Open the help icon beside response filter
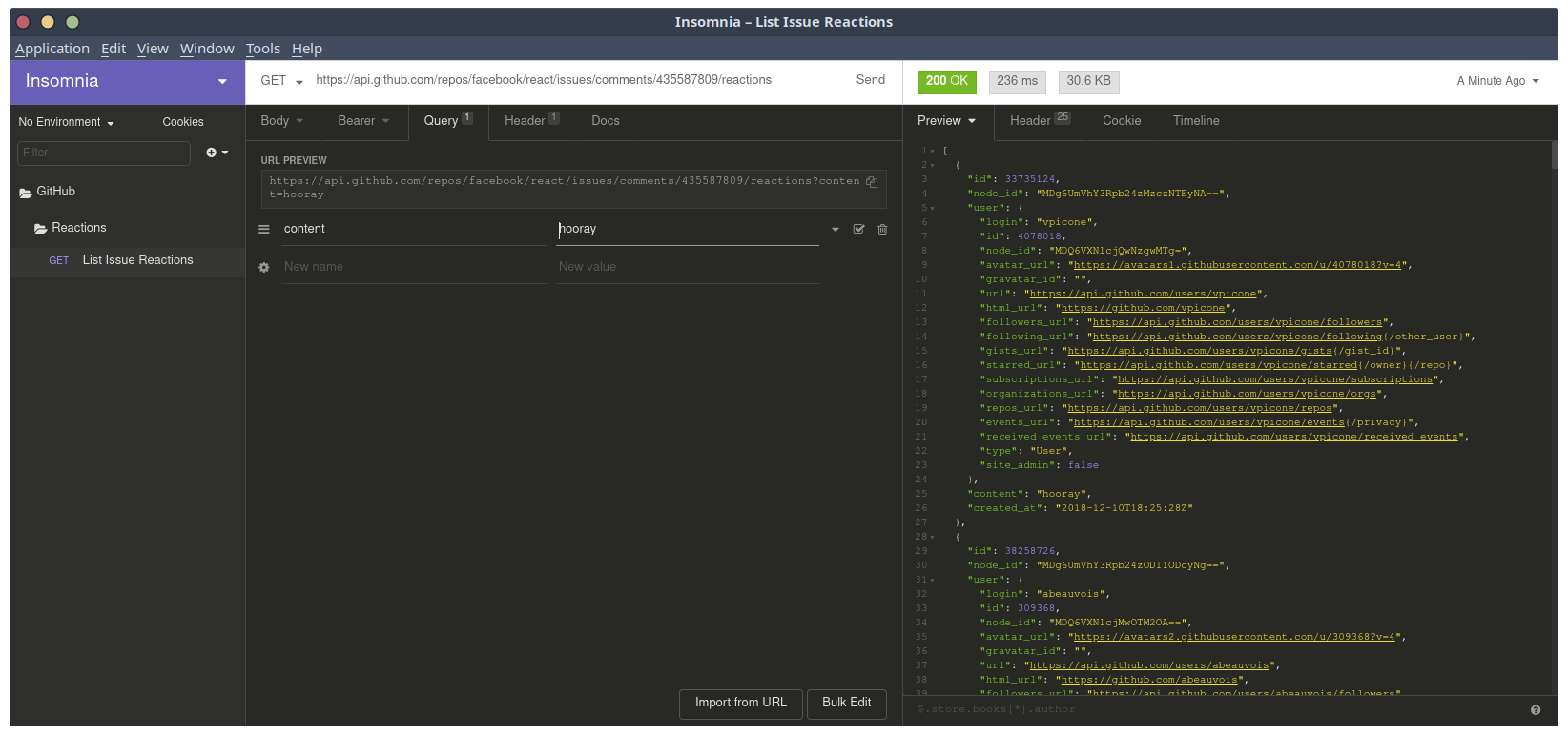 coord(1536,709)
